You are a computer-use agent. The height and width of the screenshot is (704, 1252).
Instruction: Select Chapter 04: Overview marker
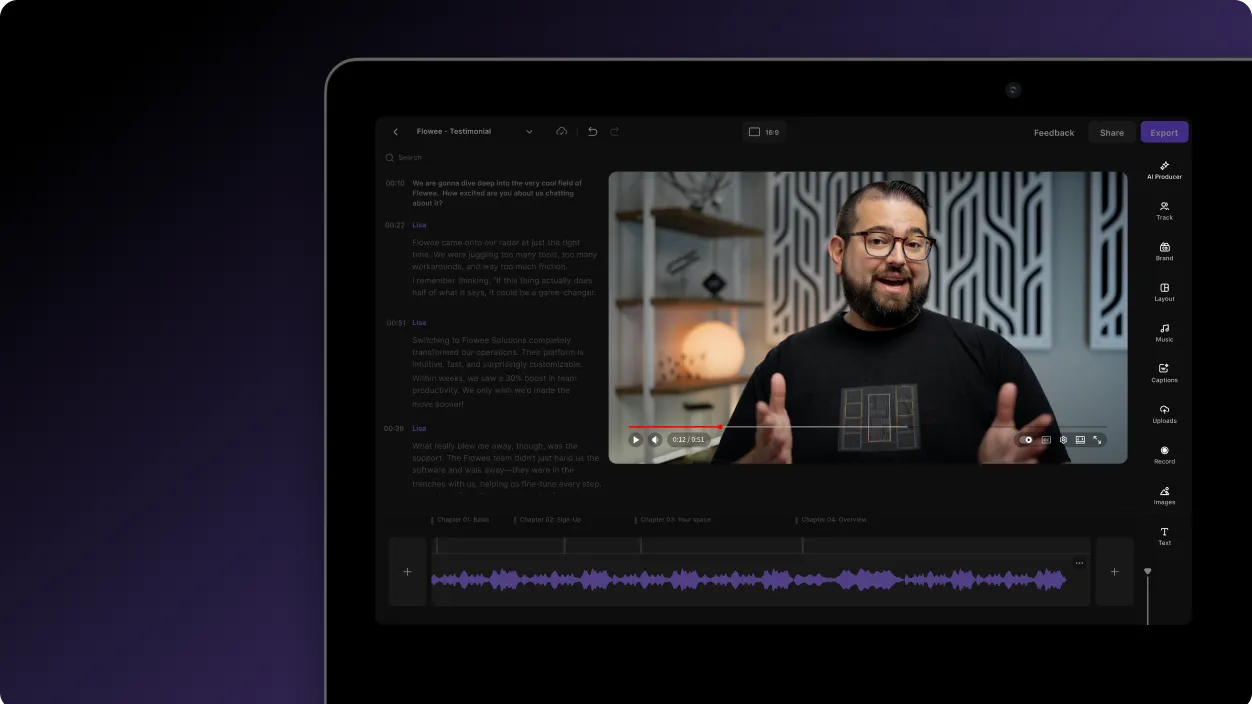click(832, 519)
